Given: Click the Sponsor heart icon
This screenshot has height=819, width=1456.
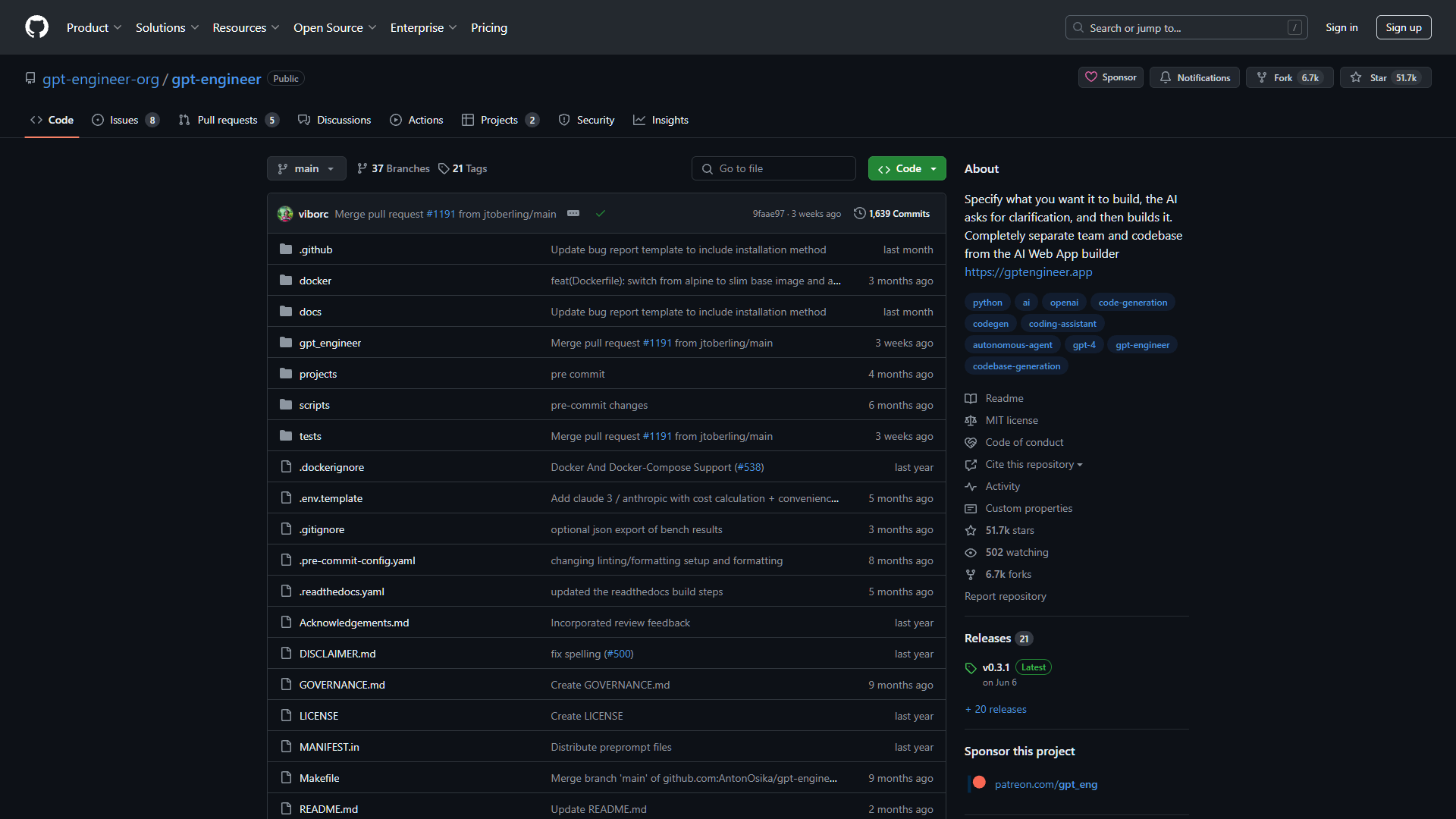Looking at the screenshot, I should pyautogui.click(x=1092, y=77).
